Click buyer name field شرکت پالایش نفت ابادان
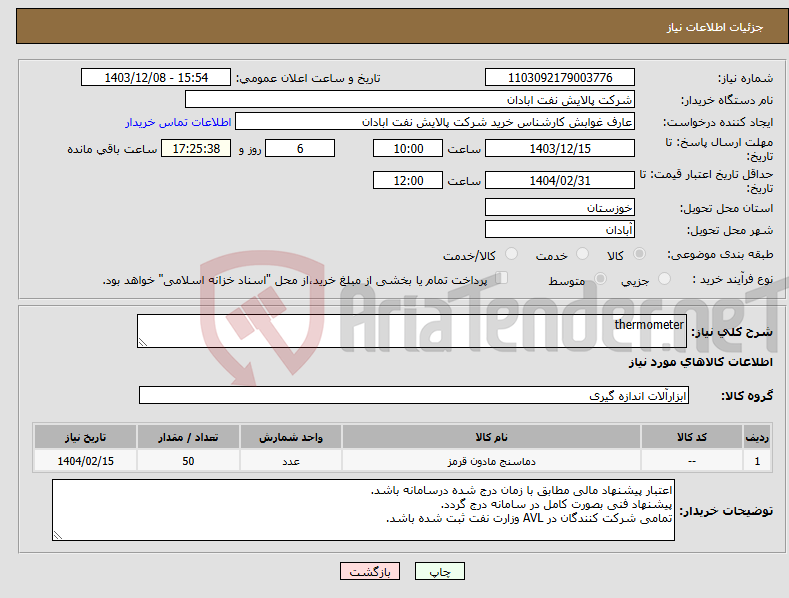This screenshot has width=789, height=598. (x=410, y=99)
